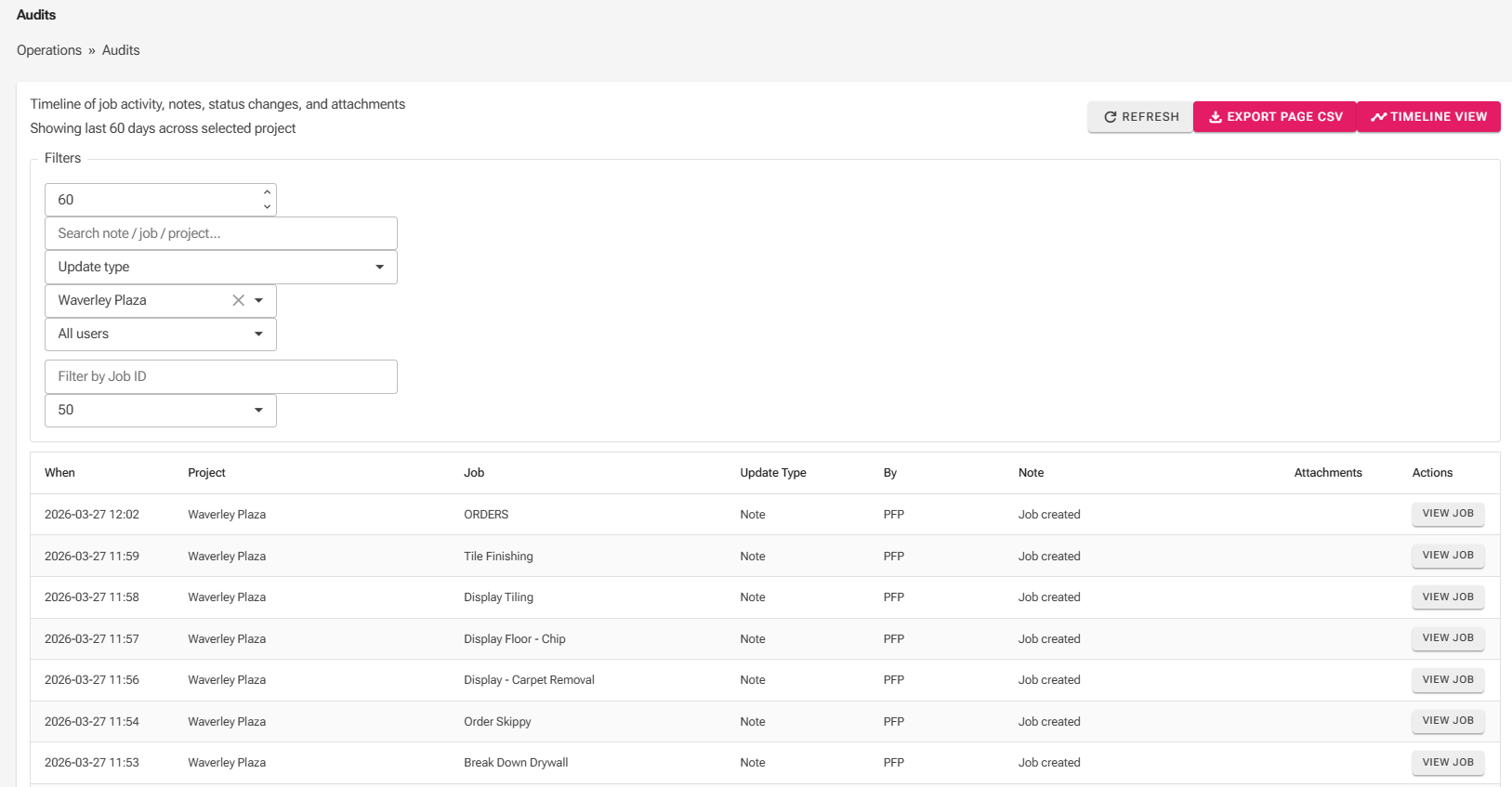Click the Audits breadcrumb
This screenshot has width=1512, height=787.
(121, 50)
